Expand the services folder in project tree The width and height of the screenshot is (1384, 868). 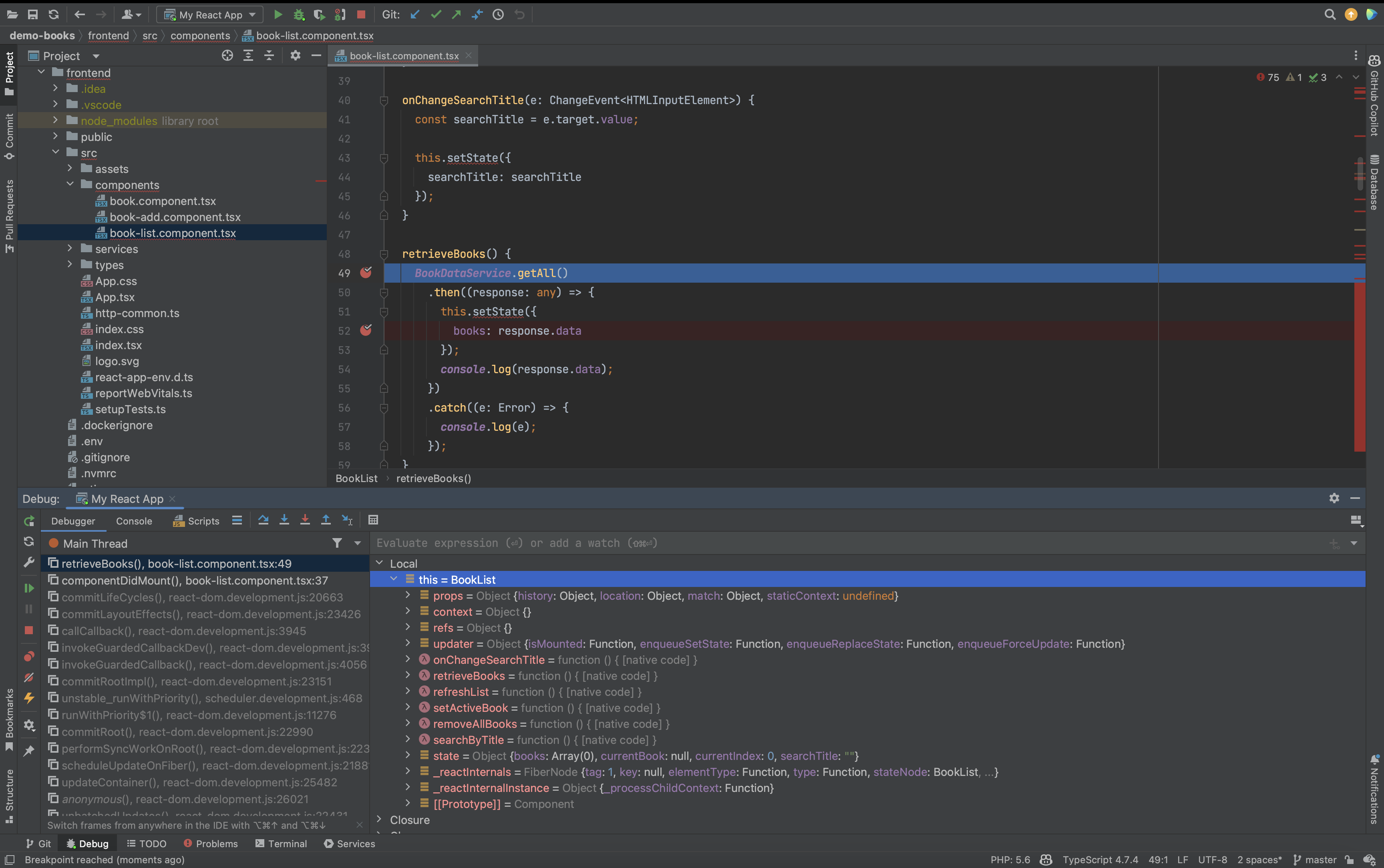(x=70, y=249)
